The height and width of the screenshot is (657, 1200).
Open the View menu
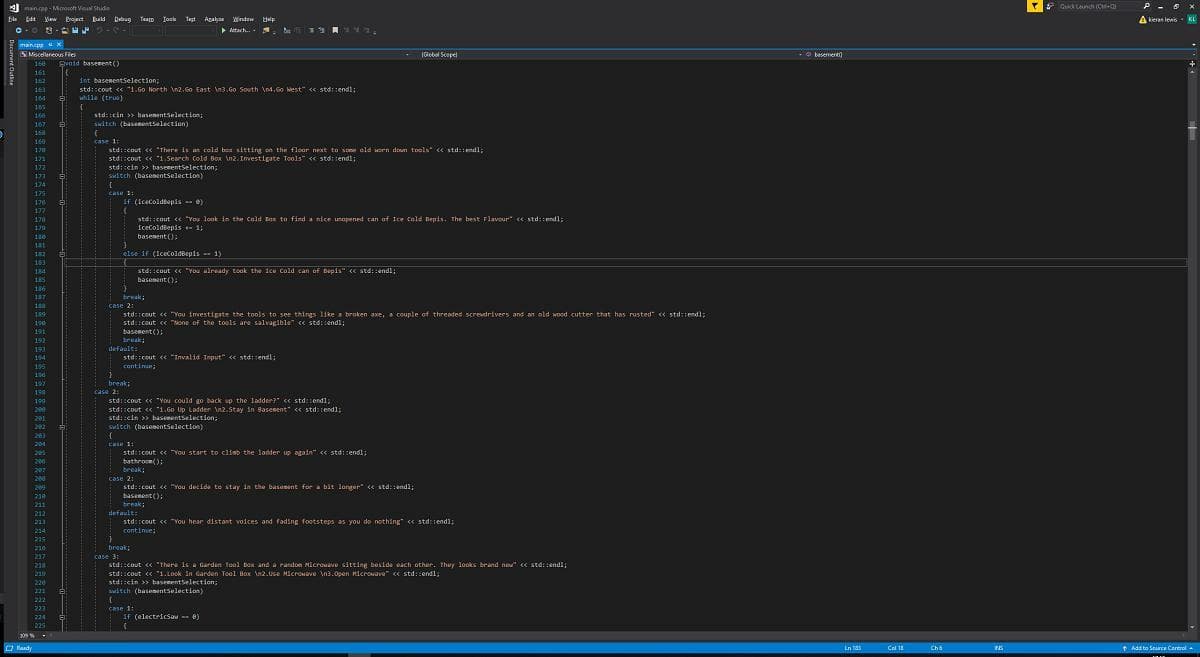[x=50, y=19]
